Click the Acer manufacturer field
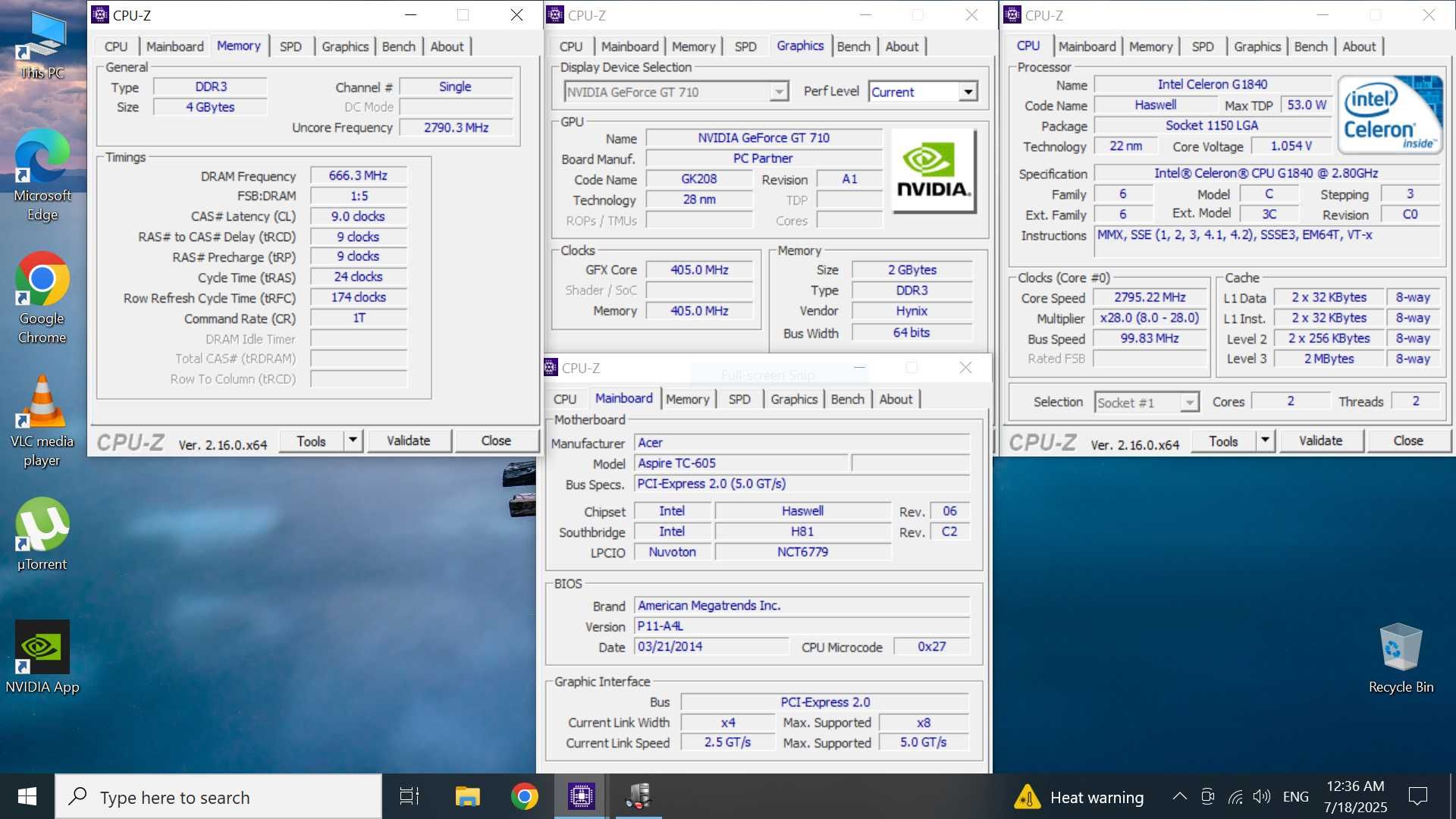1456x819 pixels. [802, 442]
